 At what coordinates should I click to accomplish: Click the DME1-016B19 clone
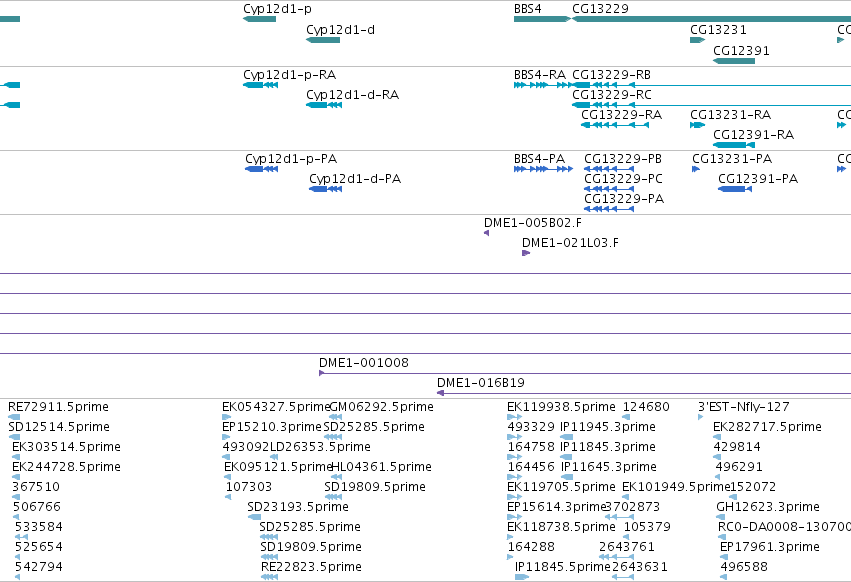coord(644,393)
